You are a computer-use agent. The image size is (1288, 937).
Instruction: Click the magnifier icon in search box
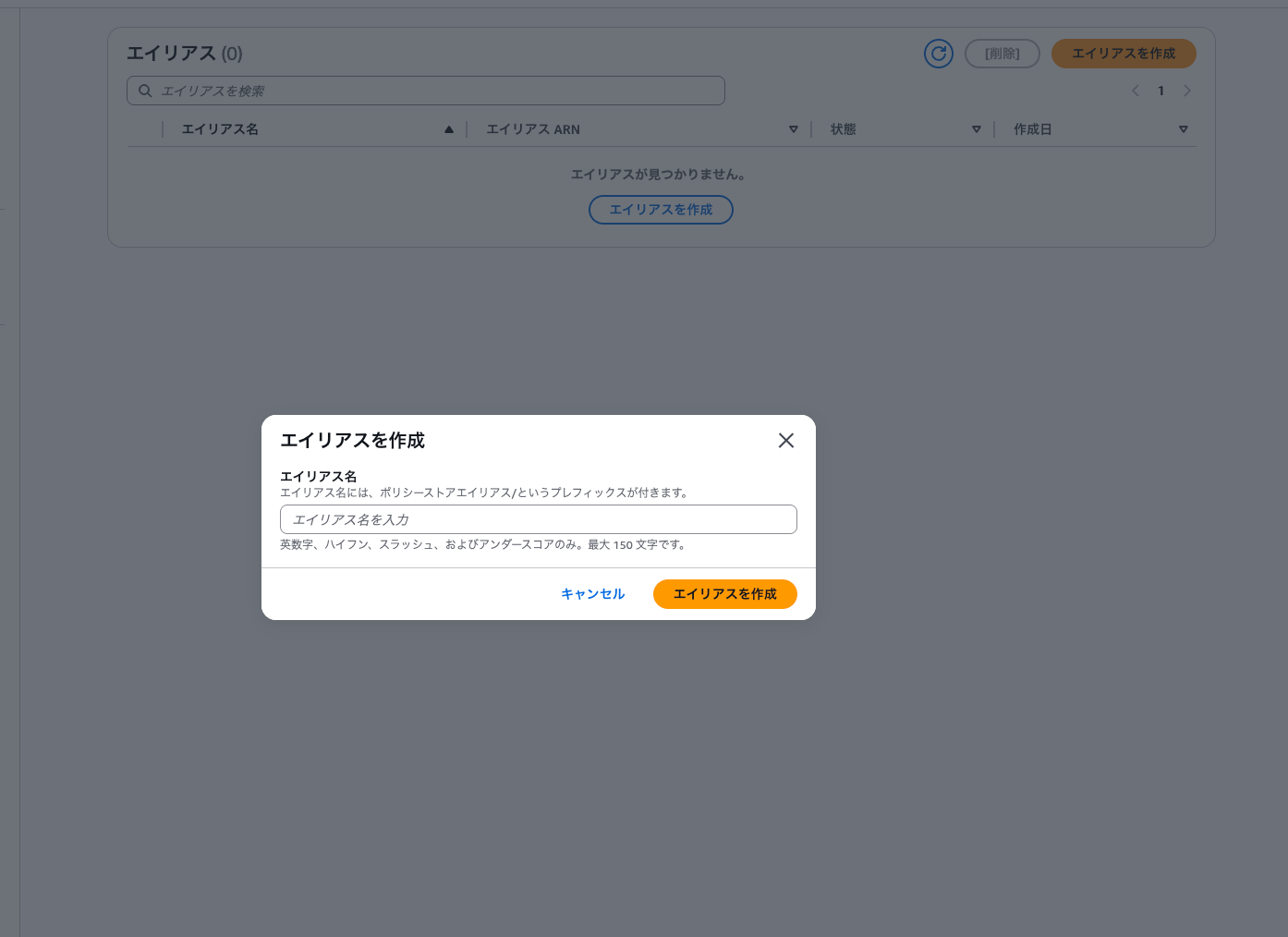tap(145, 91)
